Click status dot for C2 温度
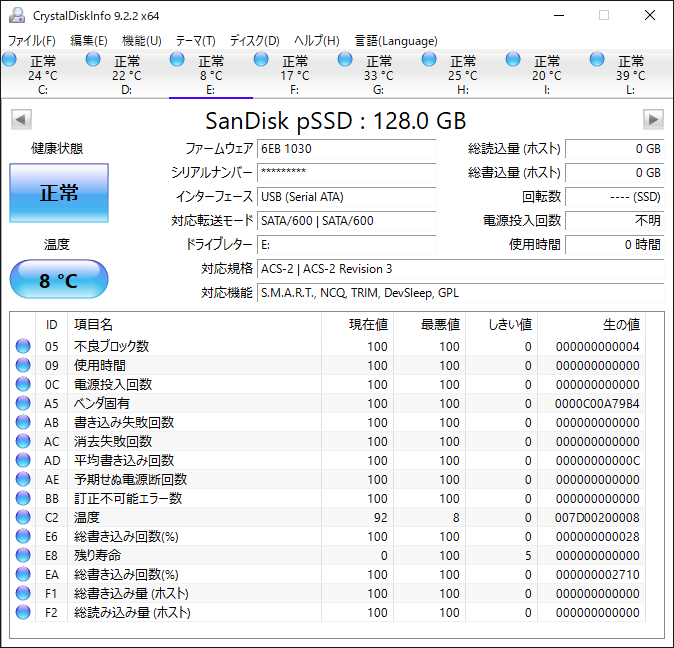The width and height of the screenshot is (674, 648). [23, 517]
